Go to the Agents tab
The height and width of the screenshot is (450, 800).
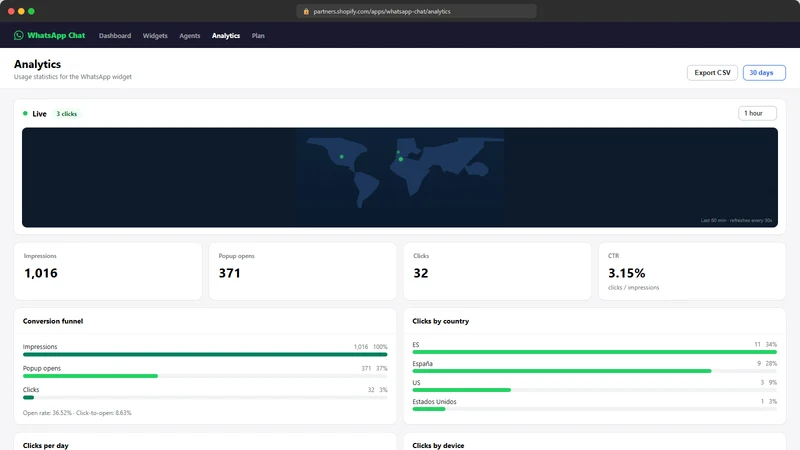tap(190, 36)
